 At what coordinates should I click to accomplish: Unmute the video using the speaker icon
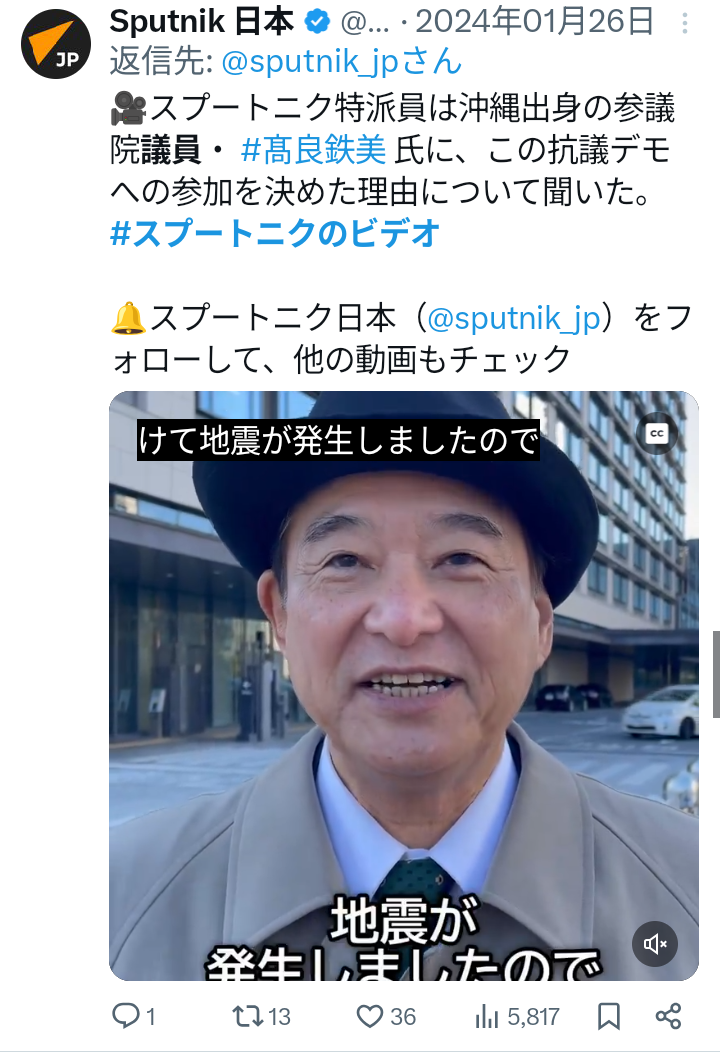pyautogui.click(x=655, y=944)
